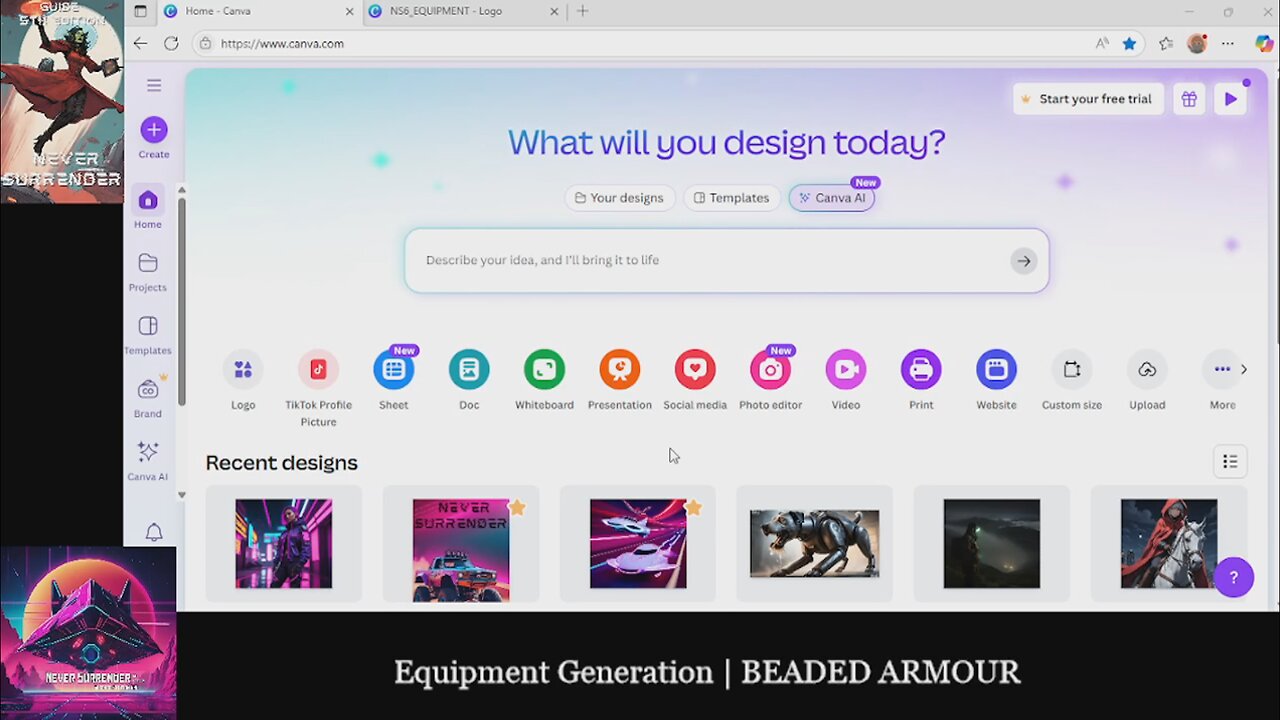Open the gift icon in header
Image resolution: width=1280 pixels, height=720 pixels.
pos(1189,99)
